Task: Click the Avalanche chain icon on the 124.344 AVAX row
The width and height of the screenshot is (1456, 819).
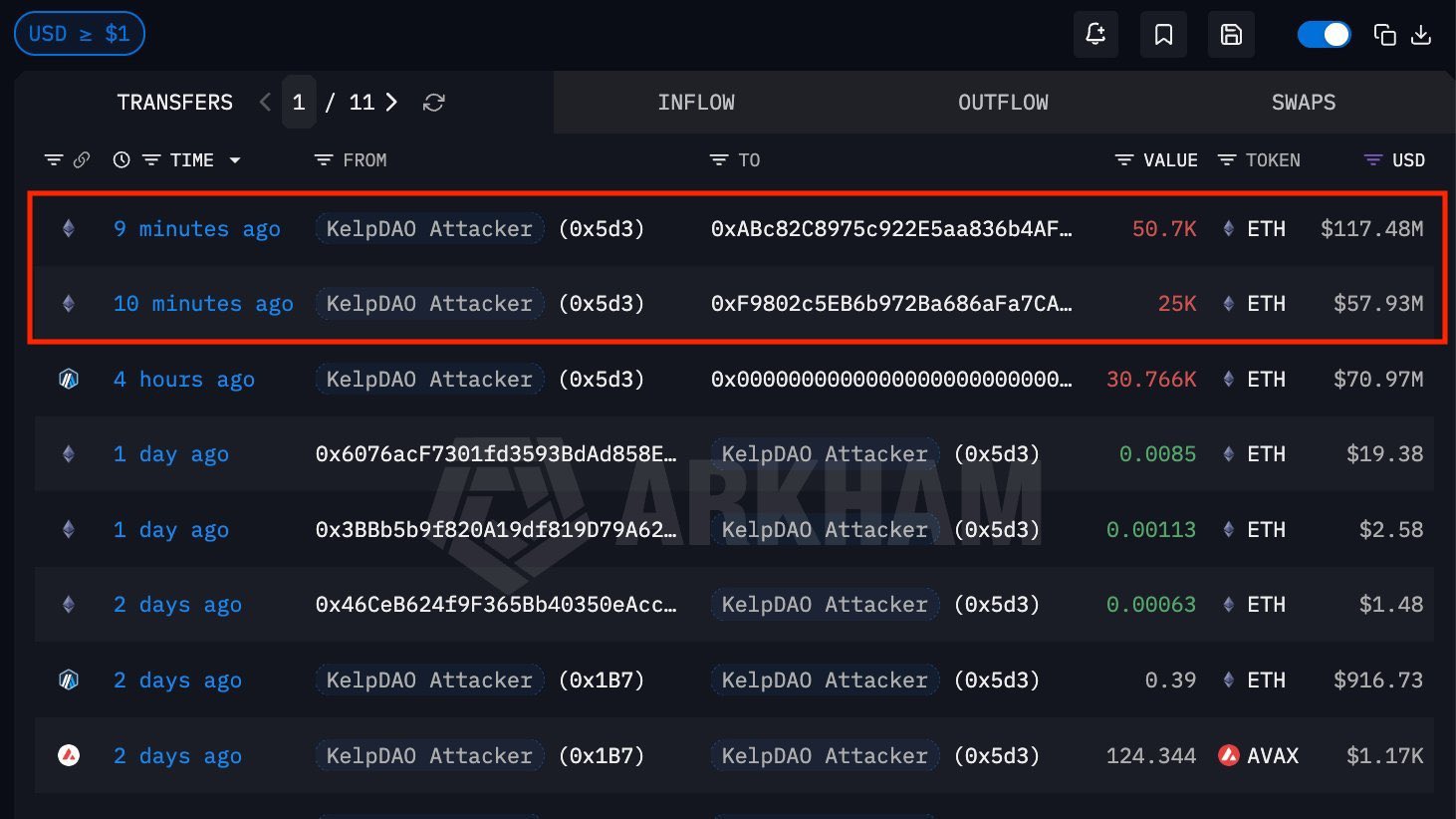Action: (69, 755)
